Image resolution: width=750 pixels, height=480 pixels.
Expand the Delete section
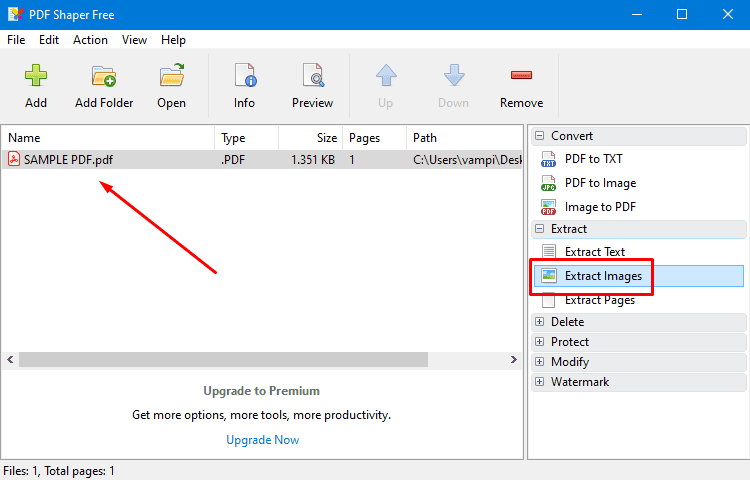(x=540, y=321)
